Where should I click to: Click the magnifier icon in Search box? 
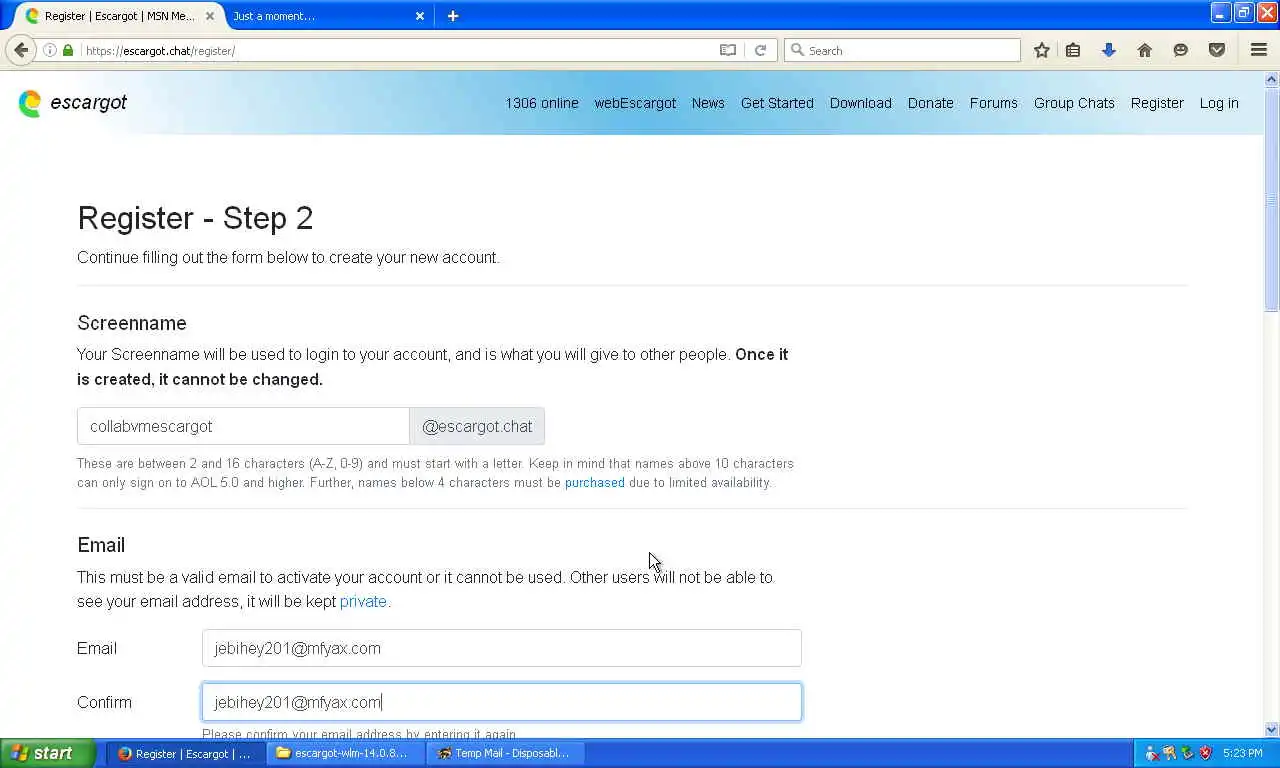tap(797, 50)
